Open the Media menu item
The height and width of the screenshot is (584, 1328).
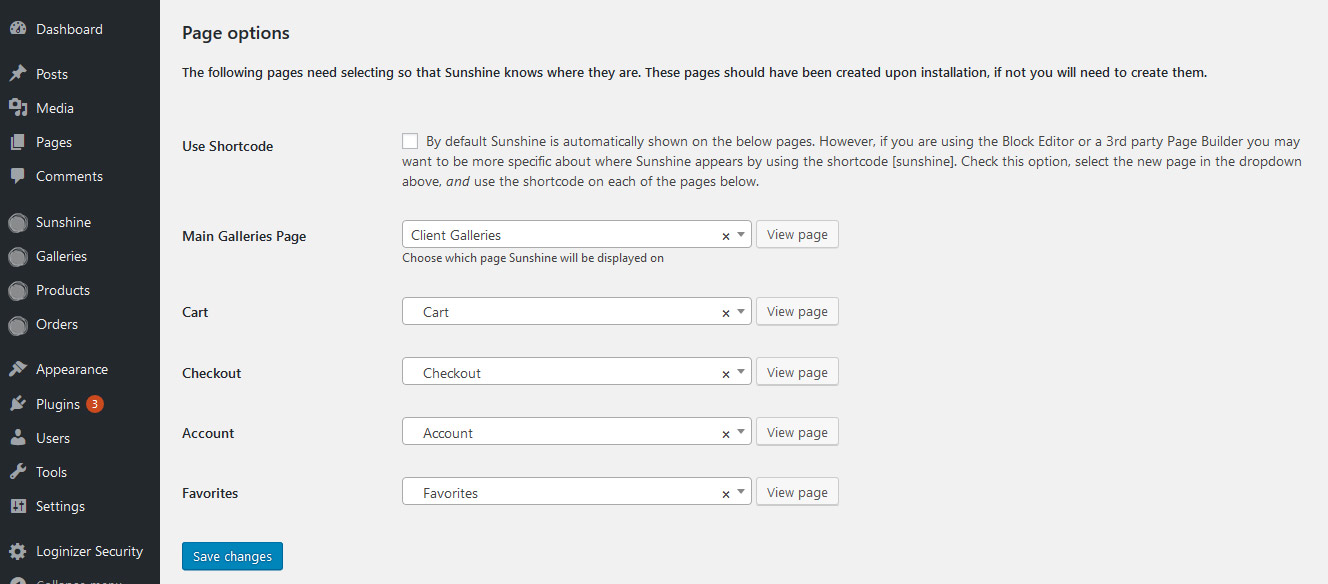coord(55,108)
